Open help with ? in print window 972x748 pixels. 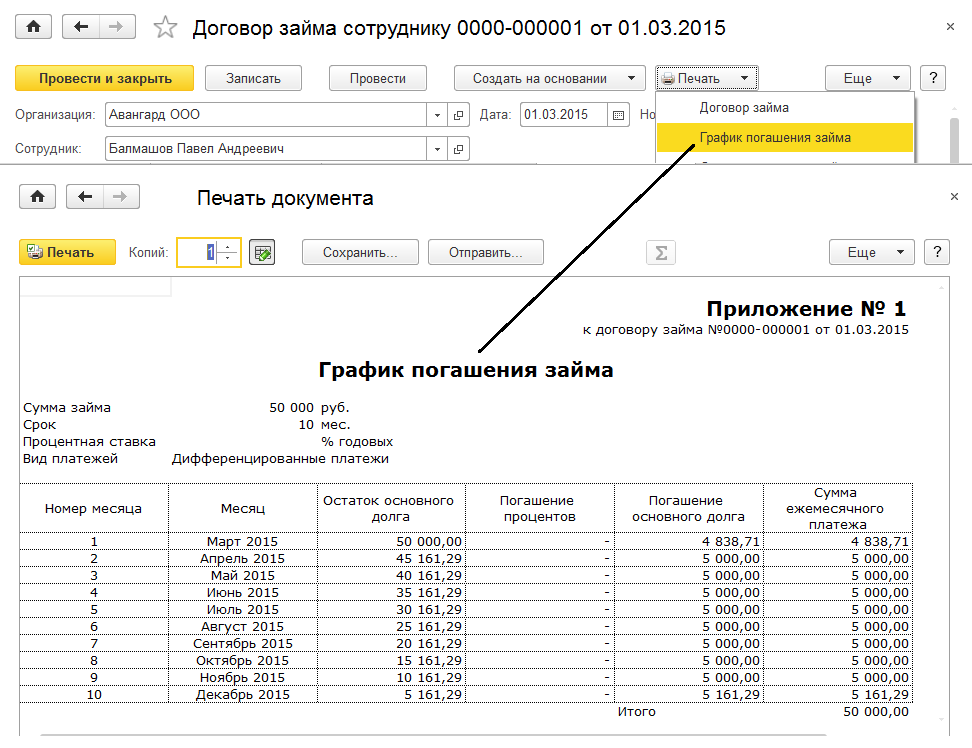pyautogui.click(x=936, y=253)
